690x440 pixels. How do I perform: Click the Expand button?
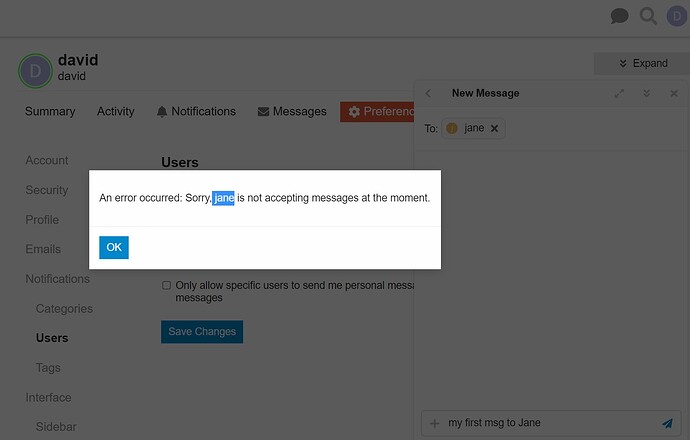click(x=643, y=63)
